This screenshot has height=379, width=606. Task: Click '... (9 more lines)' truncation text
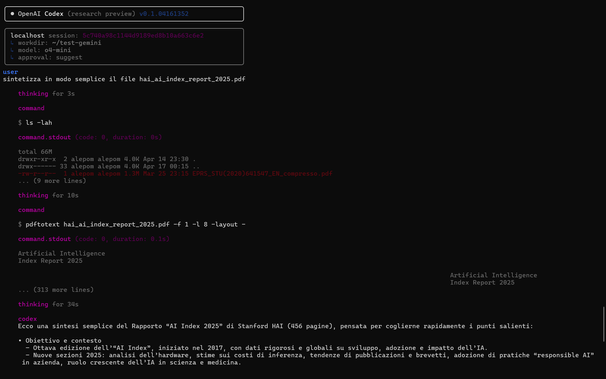click(52, 181)
